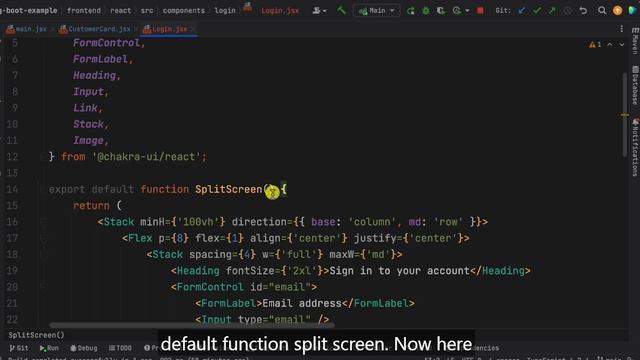Click the rollback undo arrow icon
This screenshot has width=640, height=360.
click(x=583, y=11)
